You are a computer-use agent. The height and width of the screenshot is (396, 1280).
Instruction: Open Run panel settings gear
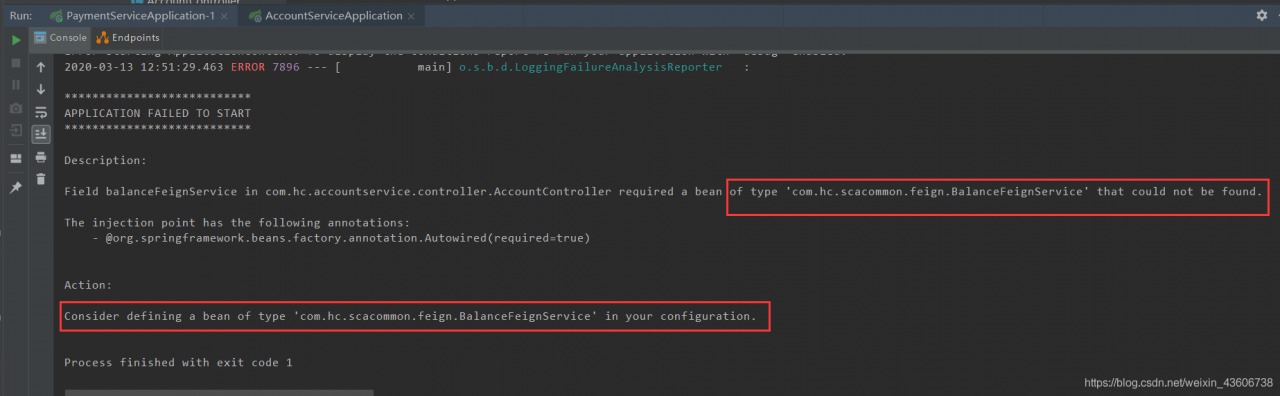pyautogui.click(x=1262, y=15)
